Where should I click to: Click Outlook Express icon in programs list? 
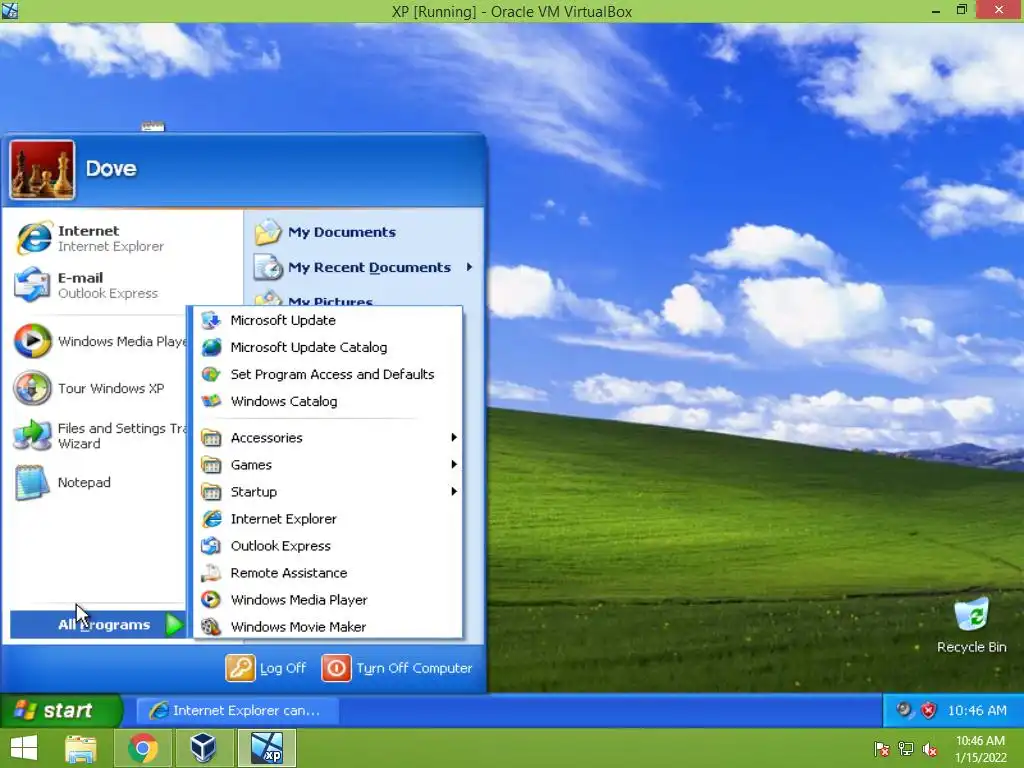tap(211, 545)
